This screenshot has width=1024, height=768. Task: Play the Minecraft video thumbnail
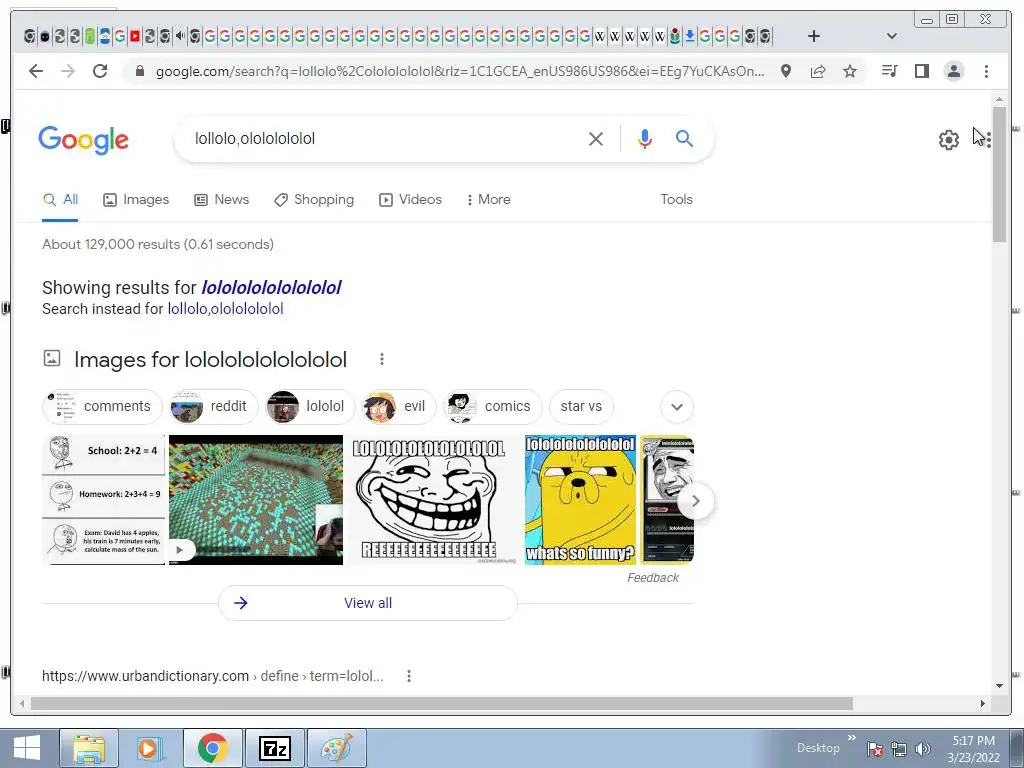pos(255,500)
